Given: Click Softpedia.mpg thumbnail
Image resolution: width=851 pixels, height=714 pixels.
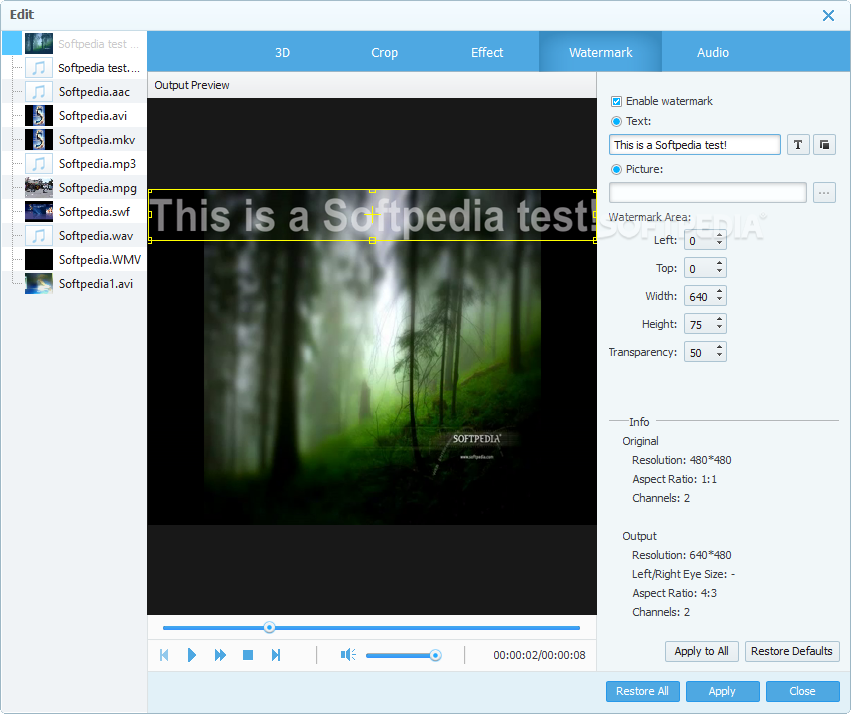Looking at the screenshot, I should click(x=39, y=188).
